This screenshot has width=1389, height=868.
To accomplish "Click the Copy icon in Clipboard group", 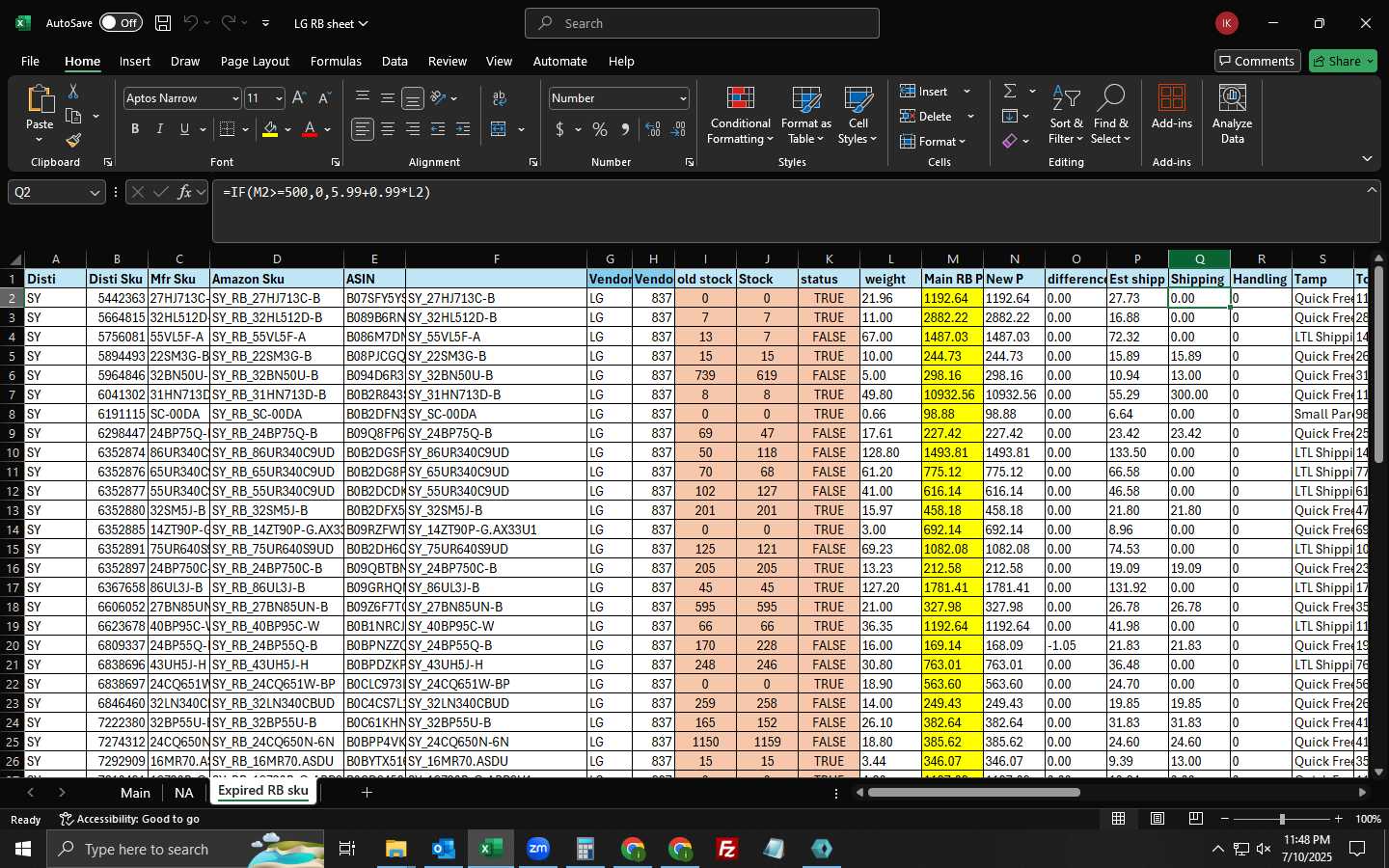I will pyautogui.click(x=73, y=116).
